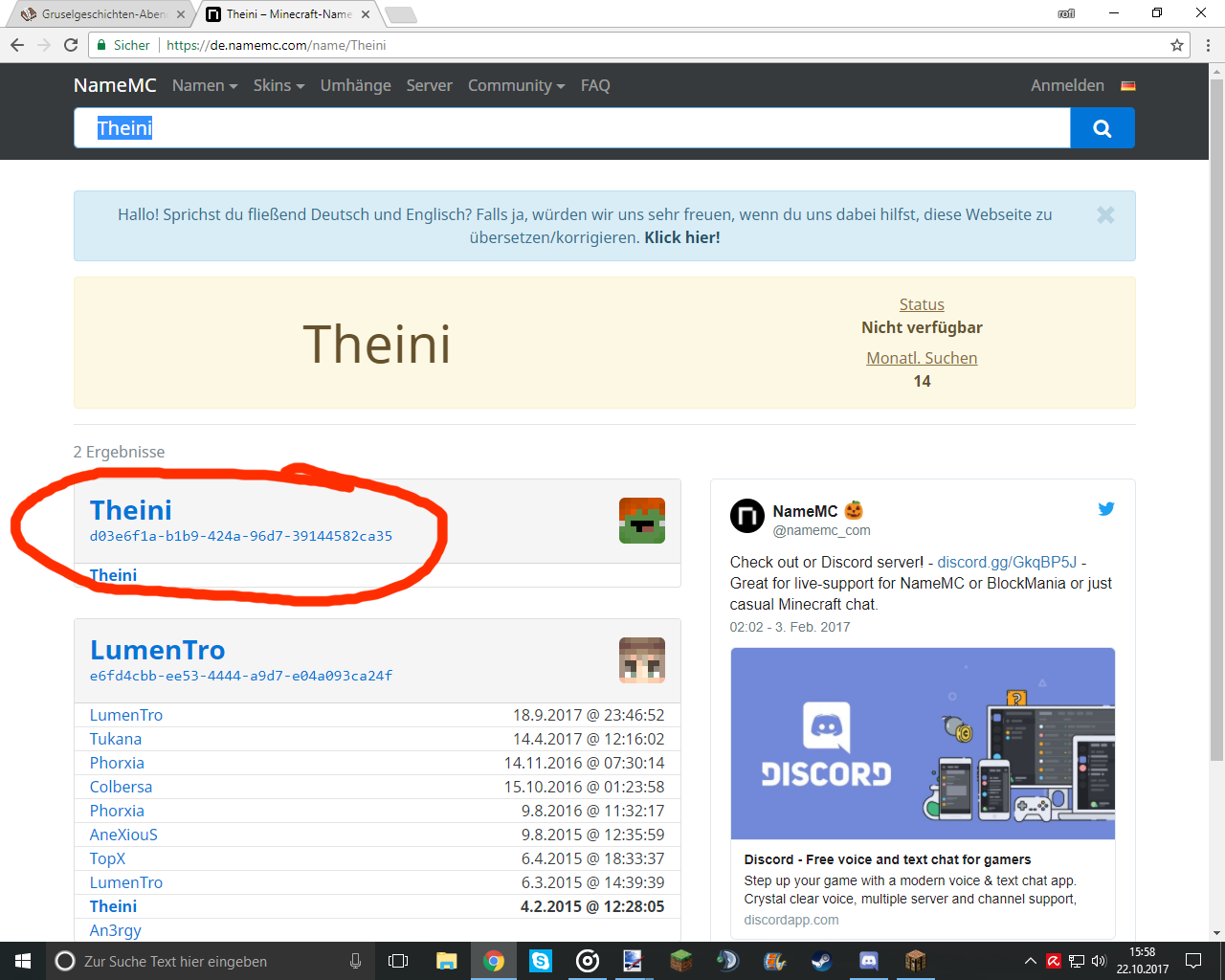Close the Gruselgeschichten-Abend tab

[x=181, y=14]
